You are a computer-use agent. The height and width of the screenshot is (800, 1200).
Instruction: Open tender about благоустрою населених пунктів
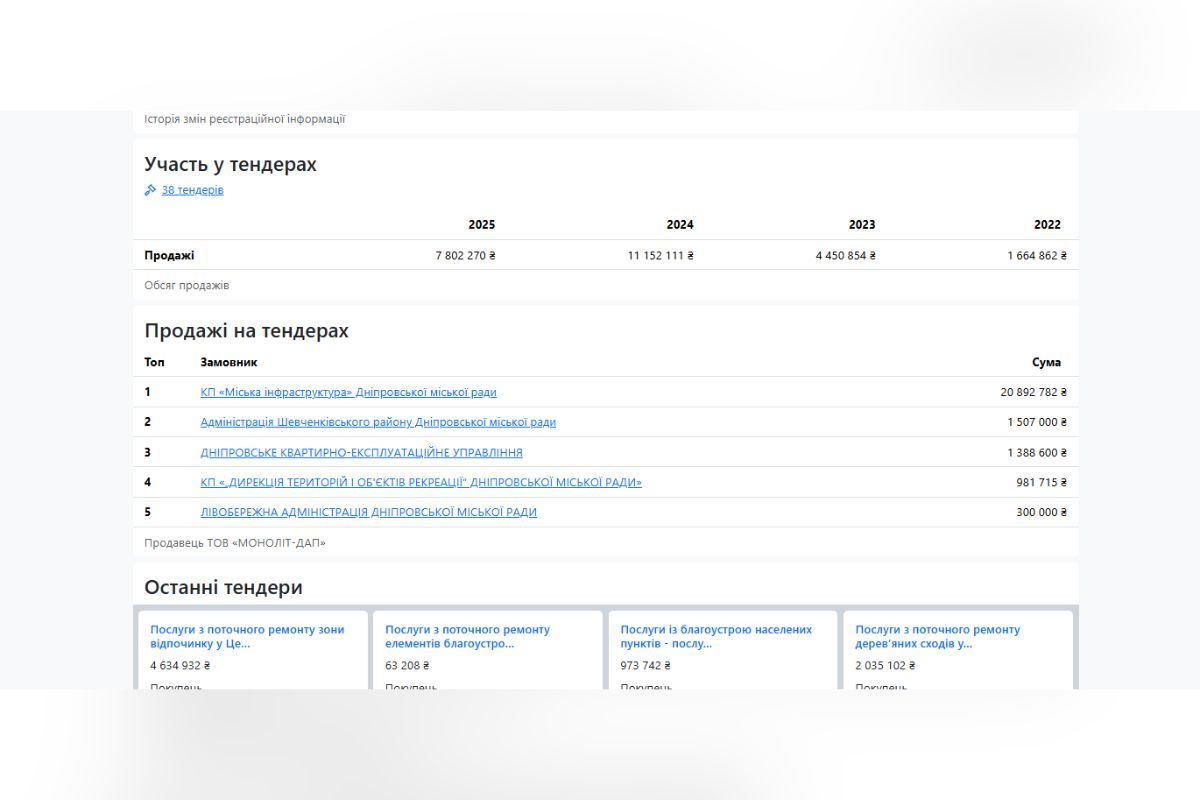(716, 636)
